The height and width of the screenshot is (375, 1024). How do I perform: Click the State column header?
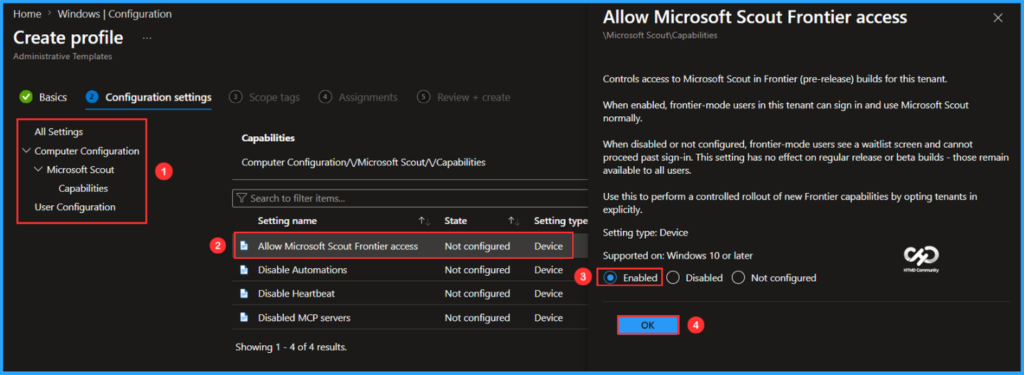coord(455,221)
